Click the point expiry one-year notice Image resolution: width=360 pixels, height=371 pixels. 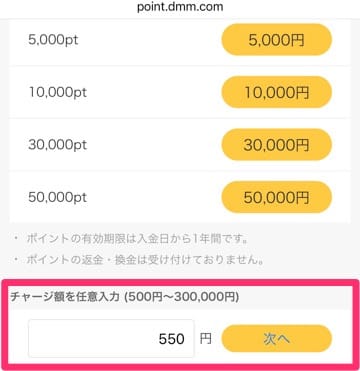(137, 239)
